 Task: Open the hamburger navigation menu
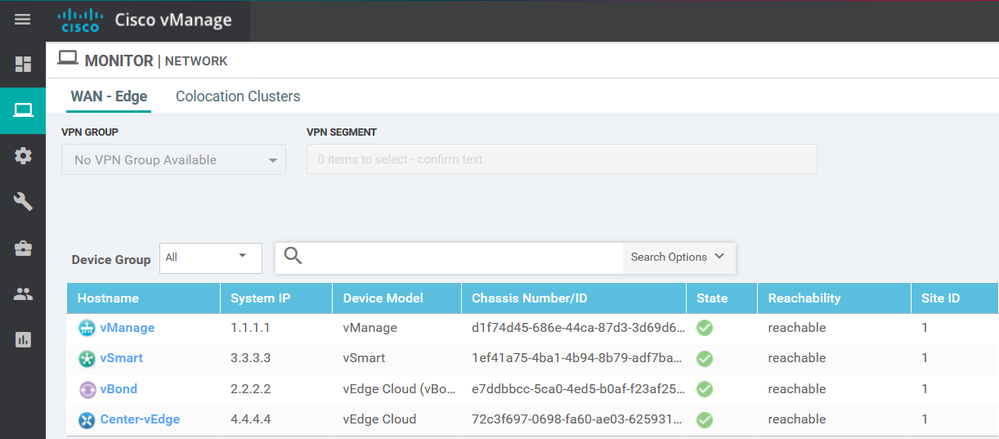[x=22, y=20]
